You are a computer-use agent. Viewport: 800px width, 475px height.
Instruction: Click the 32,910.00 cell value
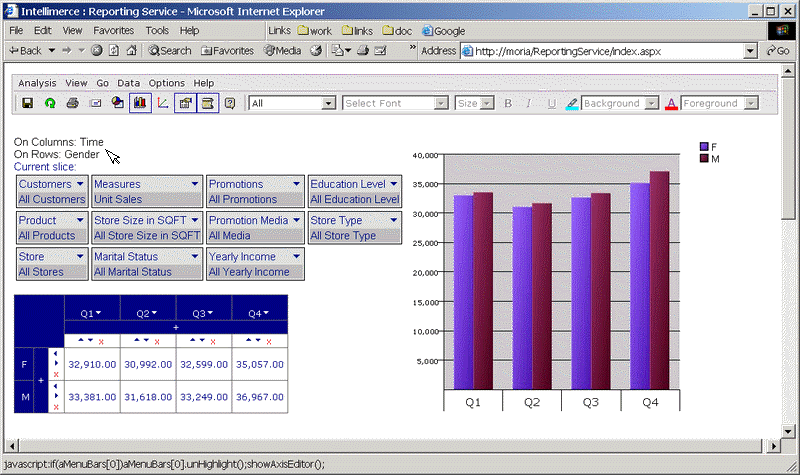pyautogui.click(x=92, y=365)
